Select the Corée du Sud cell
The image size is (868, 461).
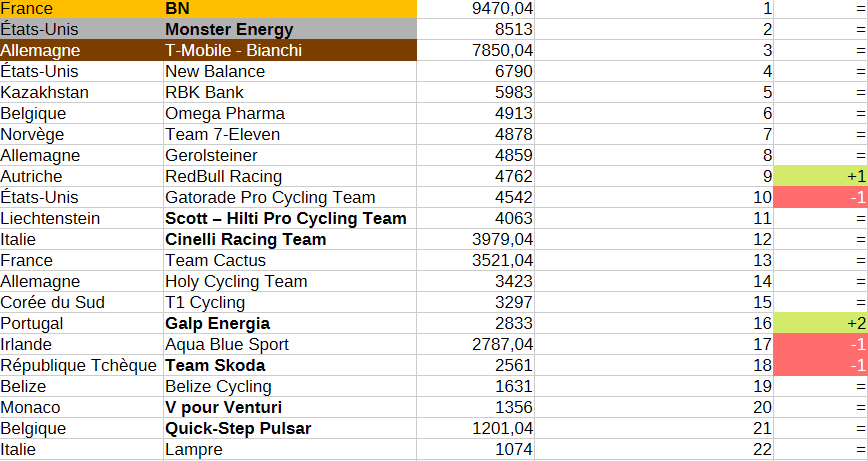pos(81,302)
